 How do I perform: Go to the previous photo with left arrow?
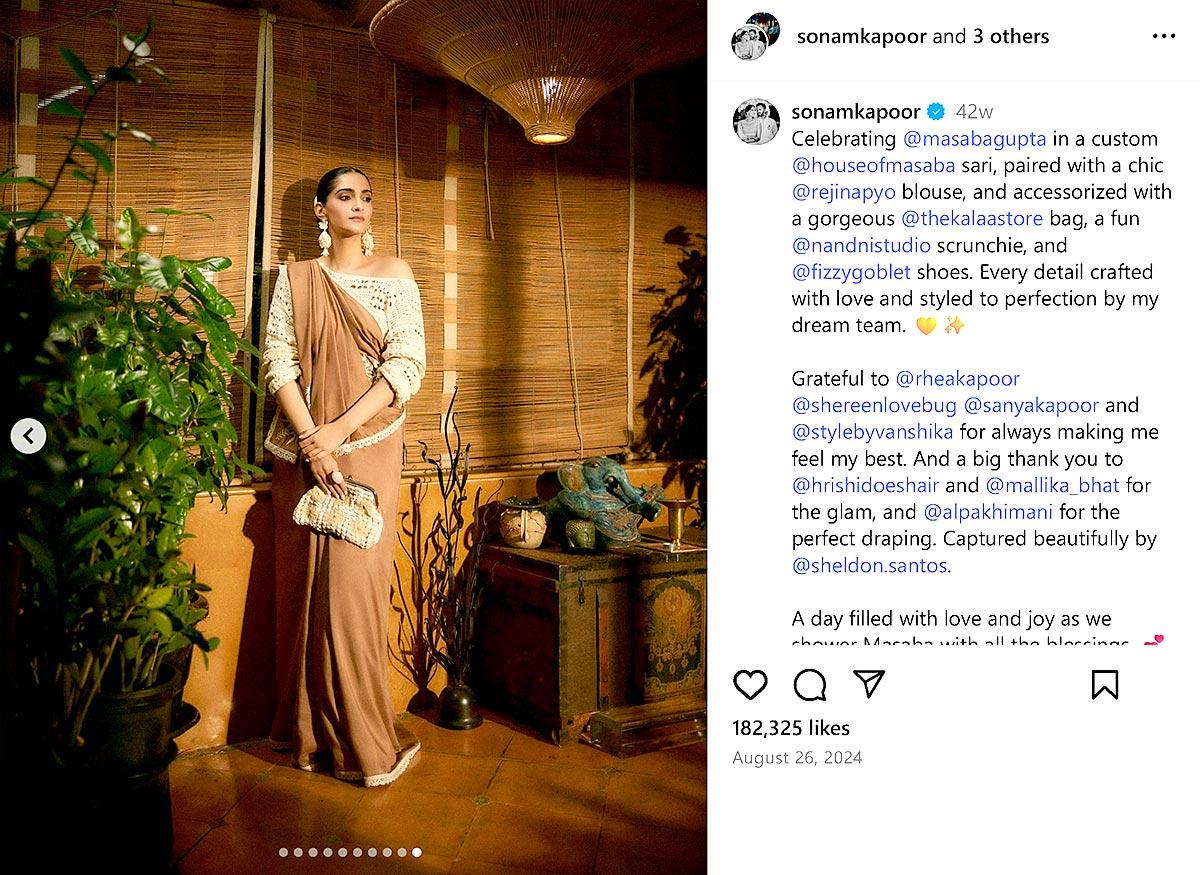[28, 436]
